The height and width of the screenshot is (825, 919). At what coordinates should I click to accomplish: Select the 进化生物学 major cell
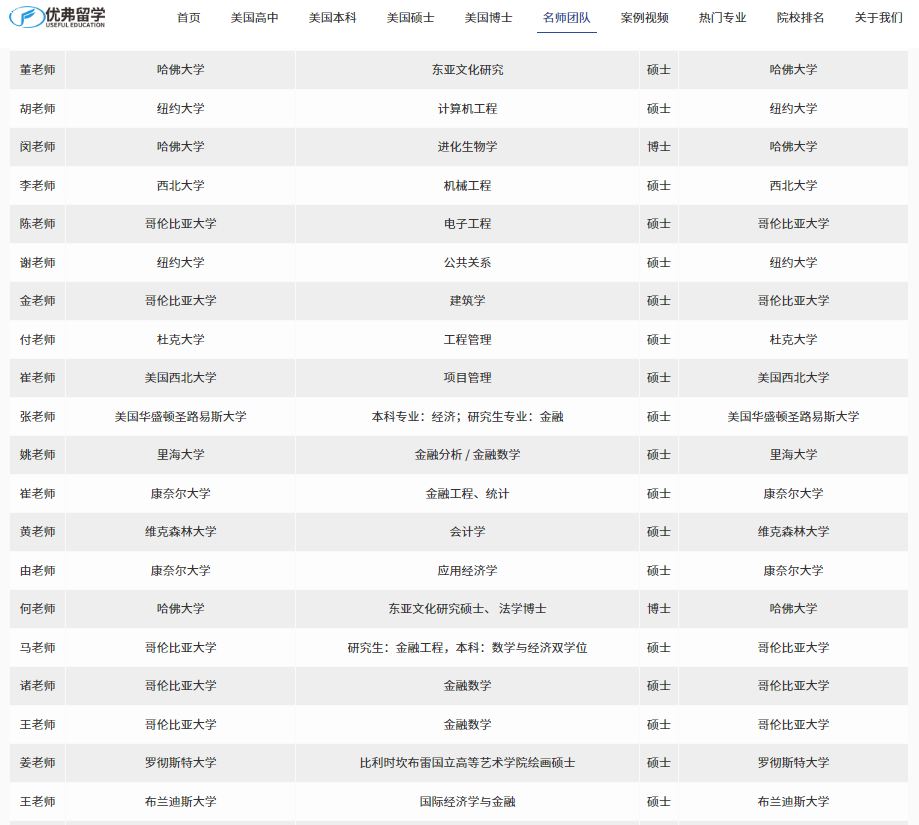(x=467, y=147)
